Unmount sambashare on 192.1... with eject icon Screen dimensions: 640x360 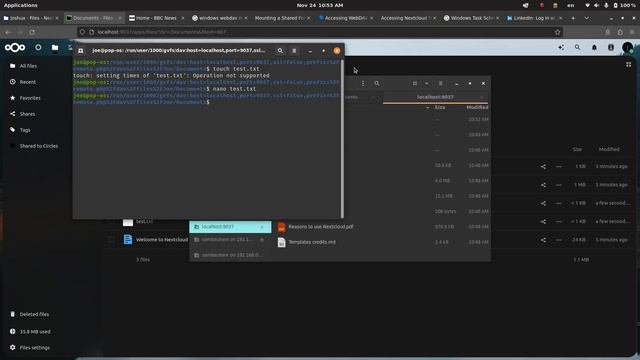point(262,240)
